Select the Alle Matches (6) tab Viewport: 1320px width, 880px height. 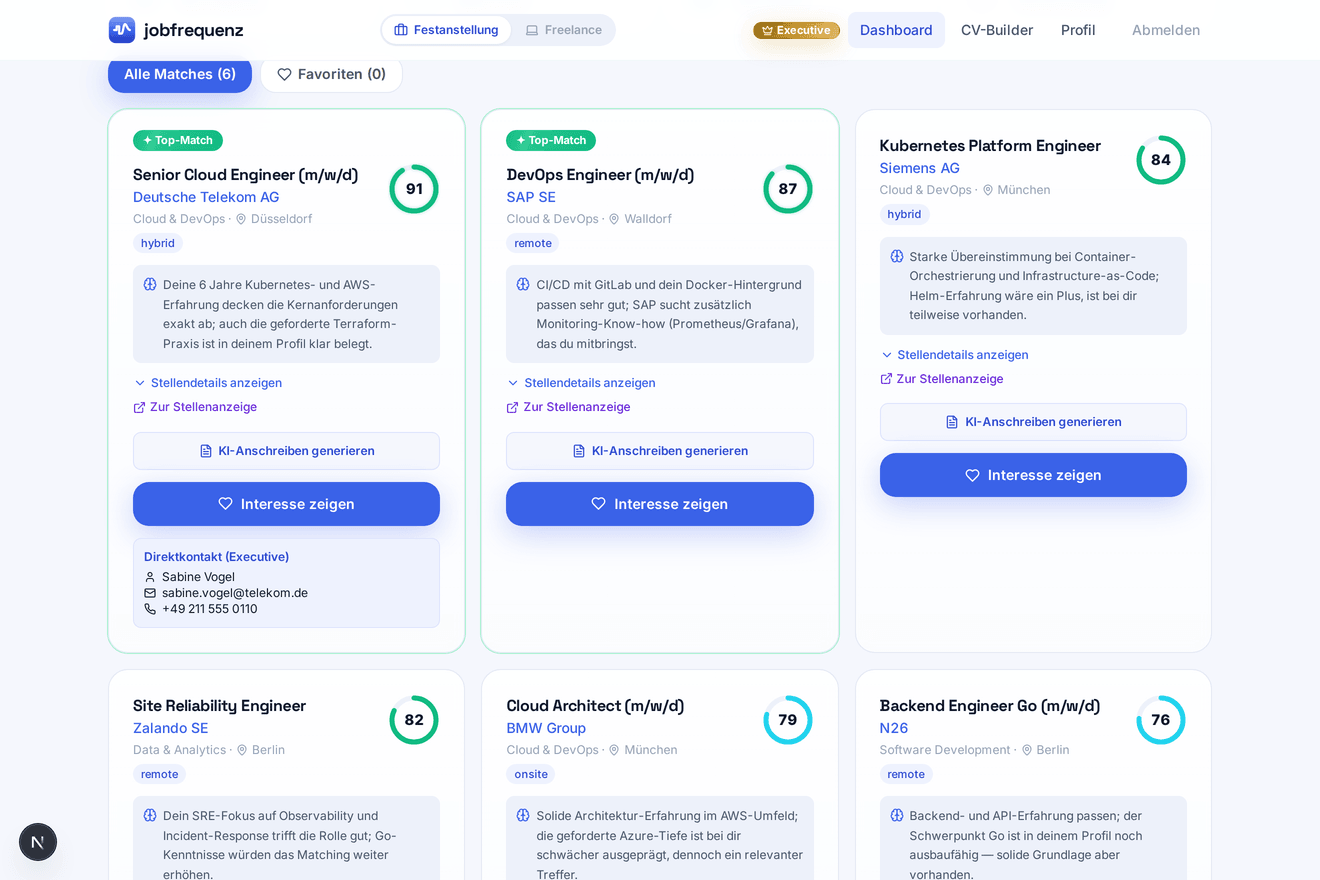pos(180,74)
